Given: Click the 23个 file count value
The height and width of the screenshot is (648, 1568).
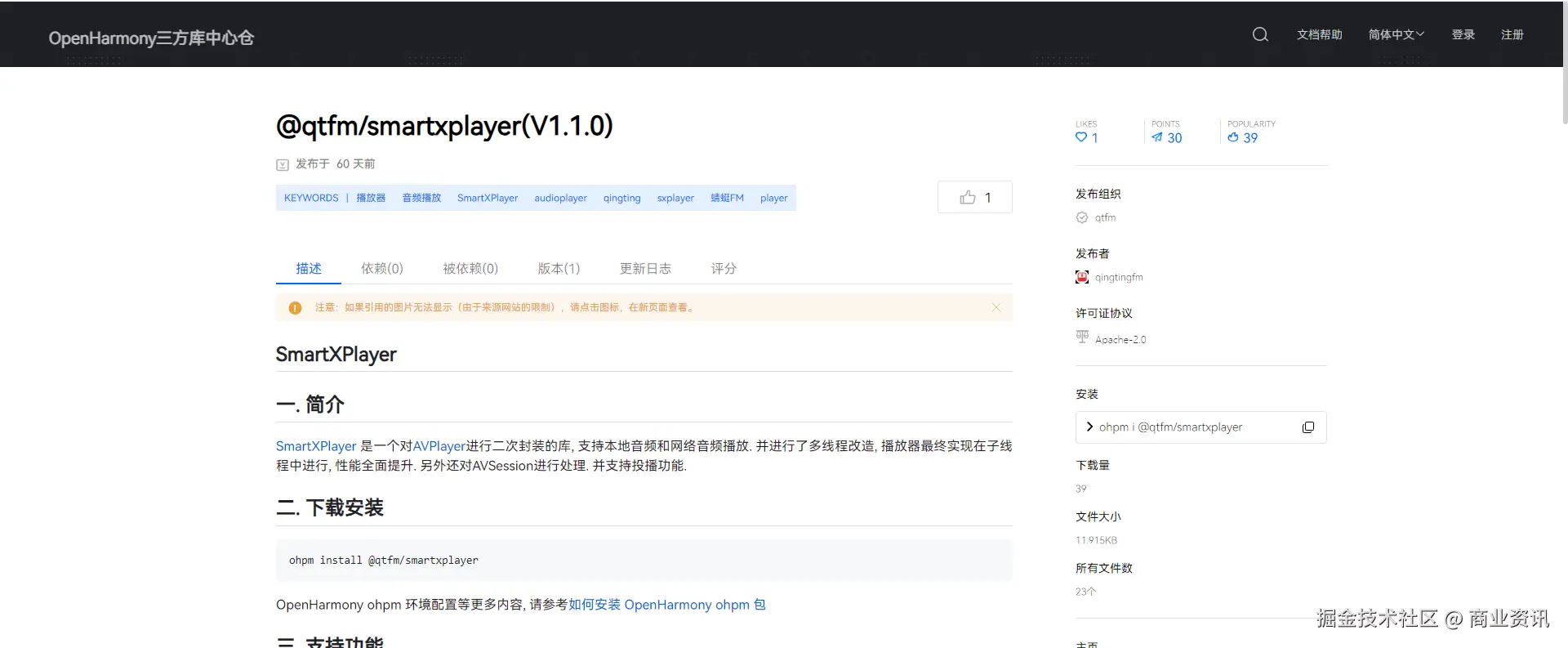Looking at the screenshot, I should 1085,592.
